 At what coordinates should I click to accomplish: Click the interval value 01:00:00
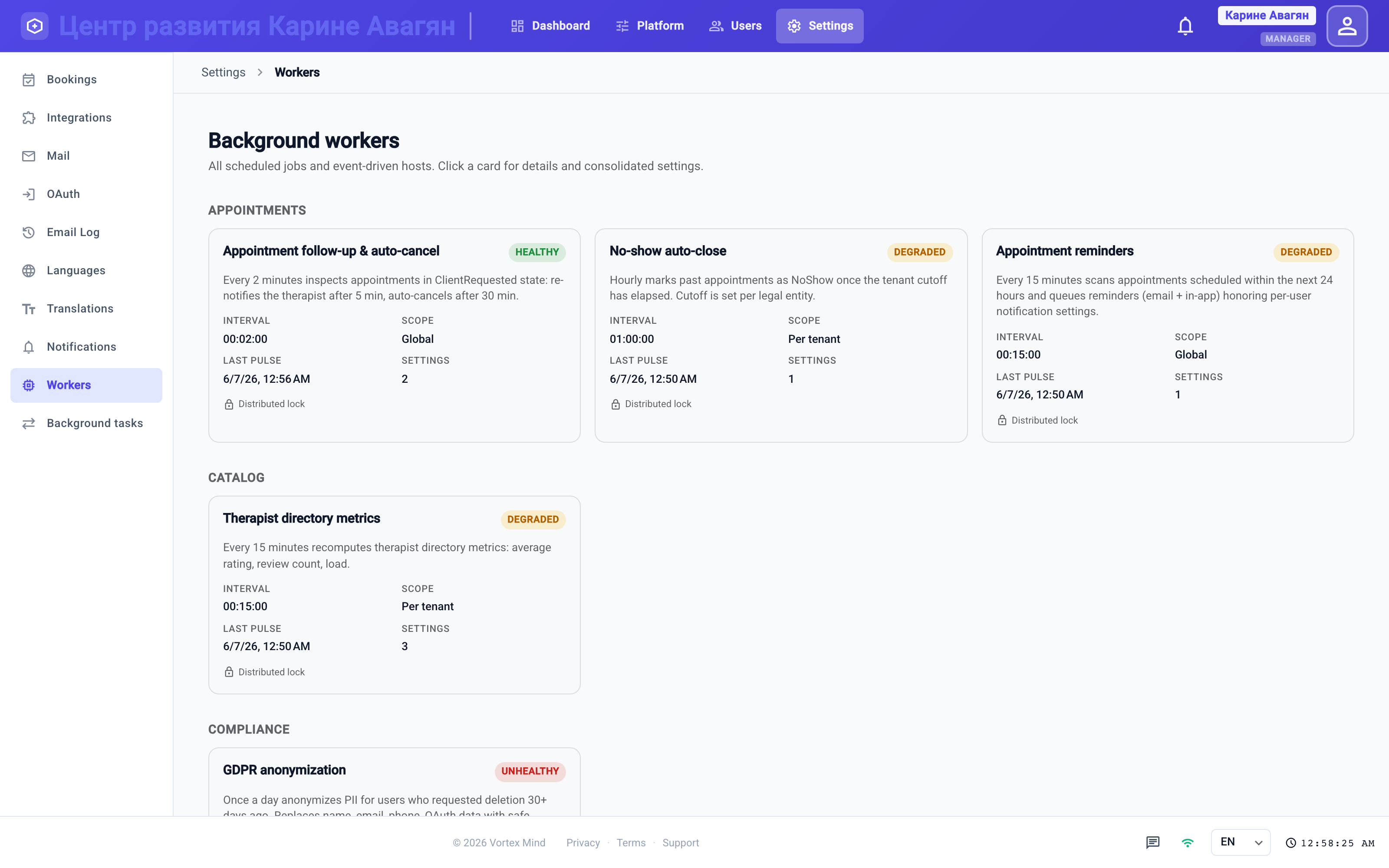[632, 339]
